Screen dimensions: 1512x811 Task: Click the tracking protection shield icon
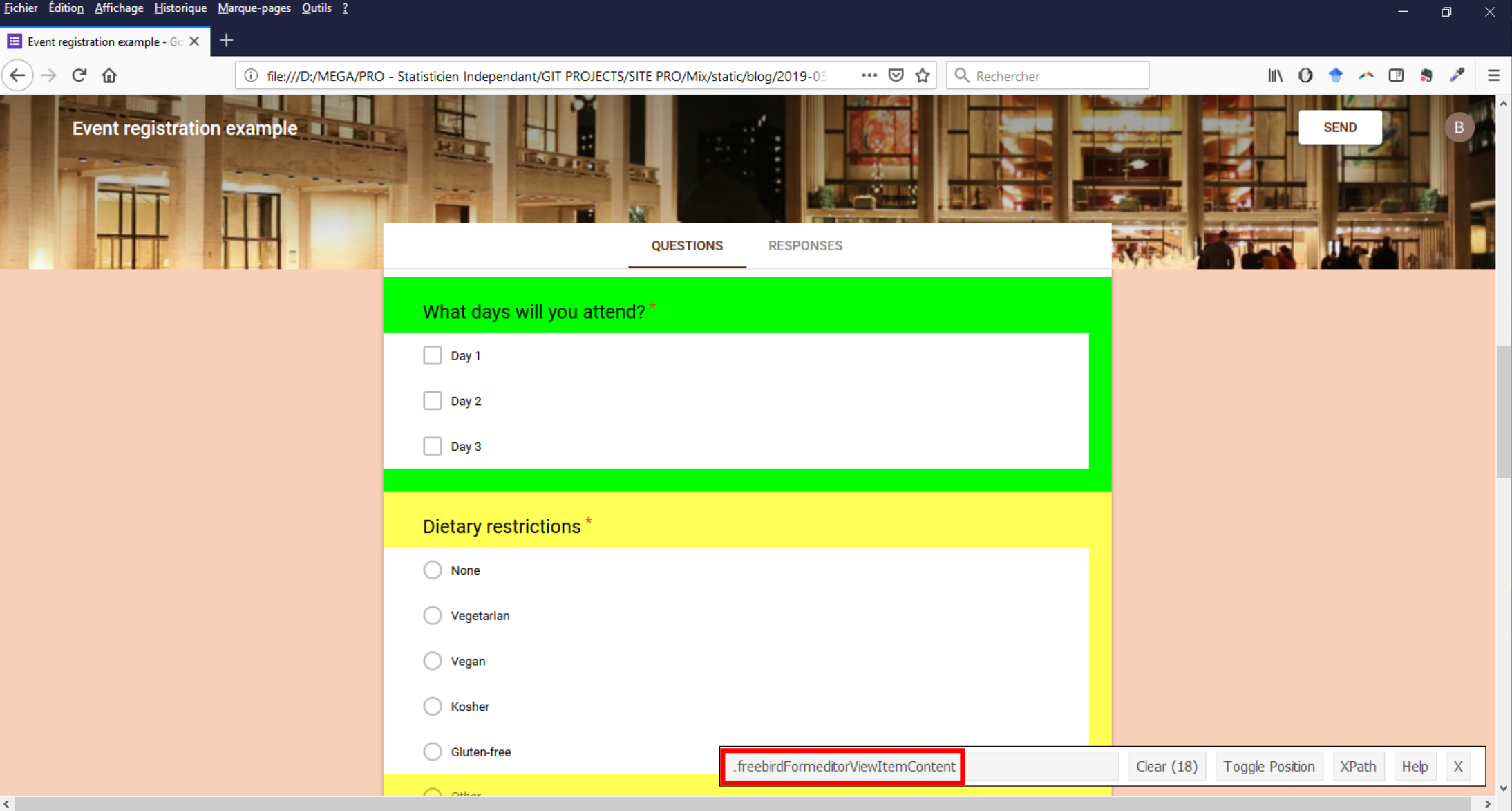click(895, 75)
